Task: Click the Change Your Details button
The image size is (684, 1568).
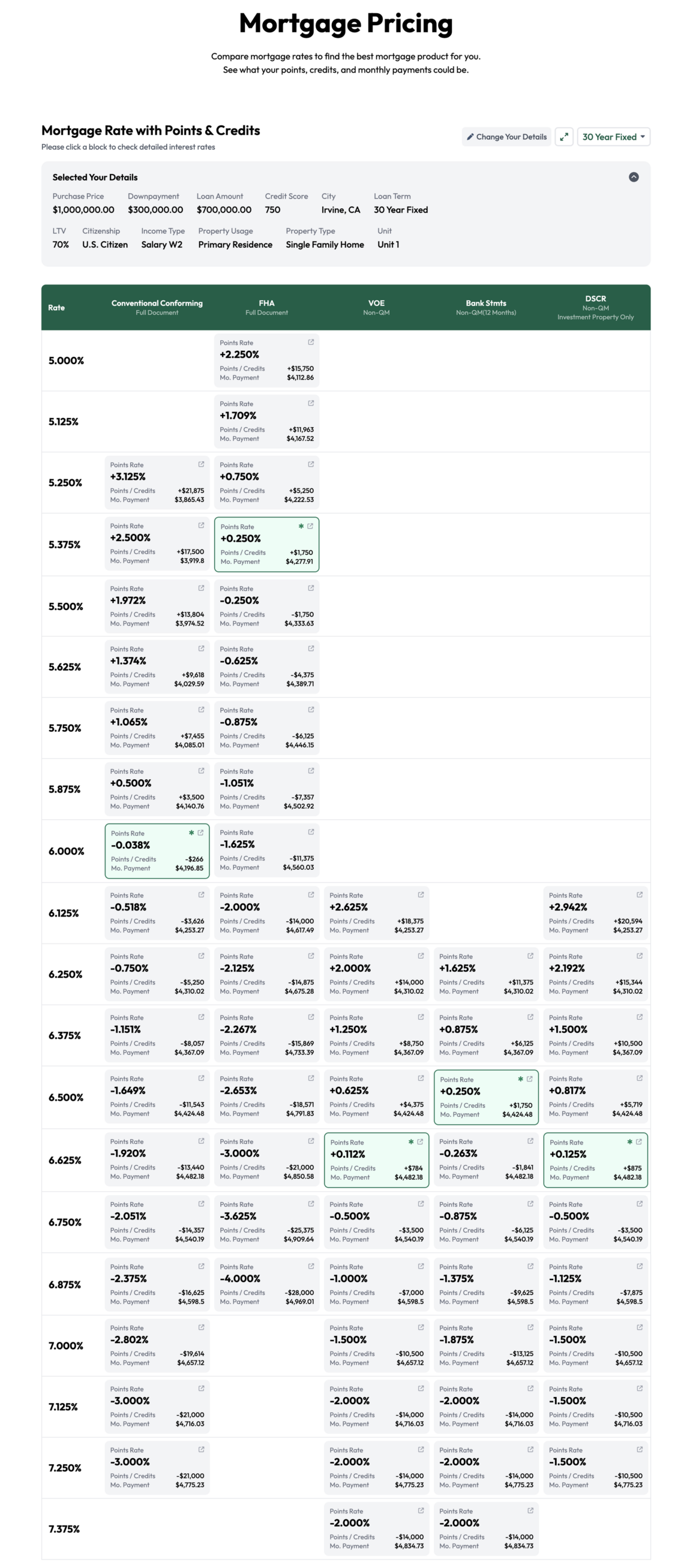Action: (506, 137)
